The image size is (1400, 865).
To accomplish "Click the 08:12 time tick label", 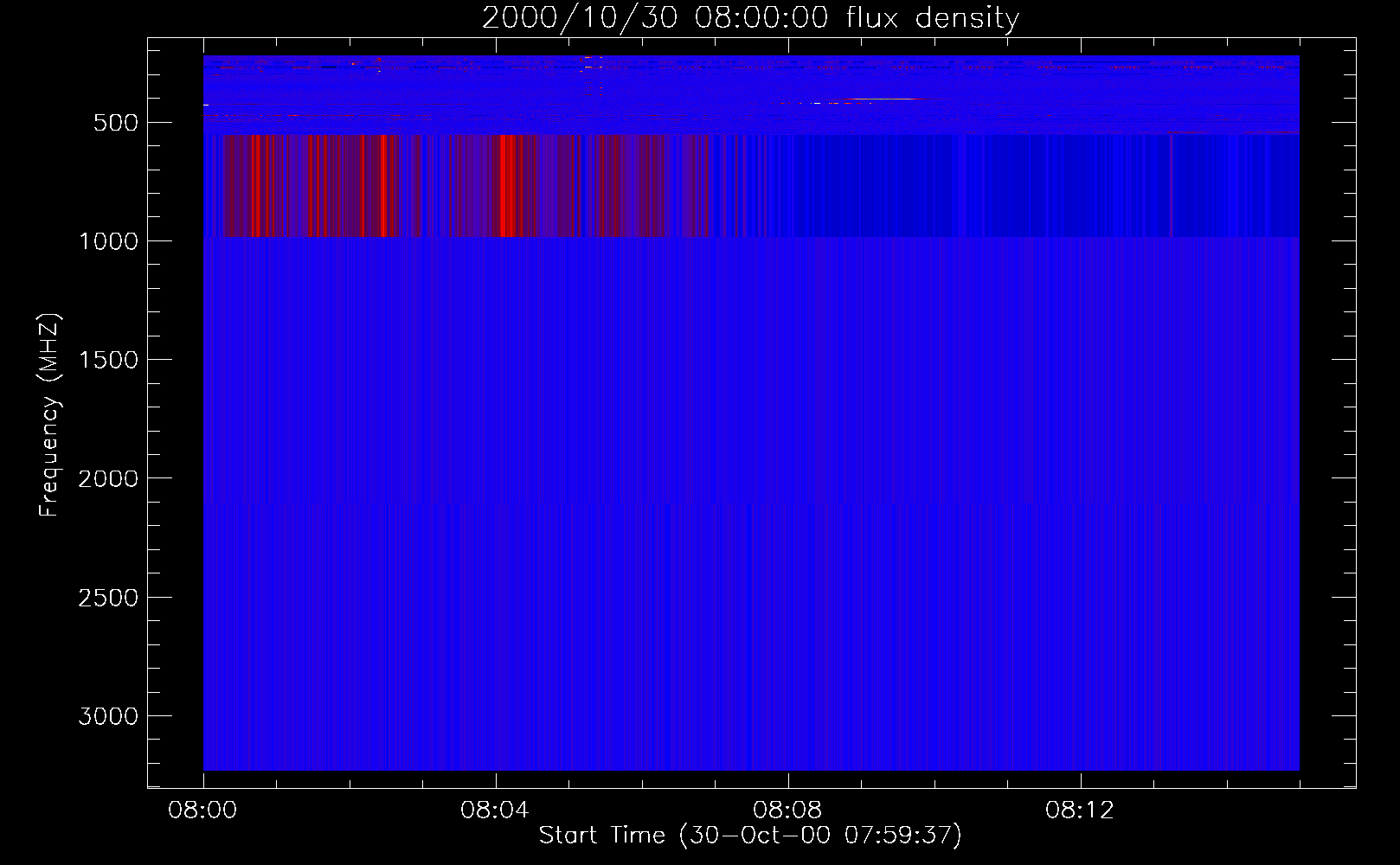I will click(1081, 811).
